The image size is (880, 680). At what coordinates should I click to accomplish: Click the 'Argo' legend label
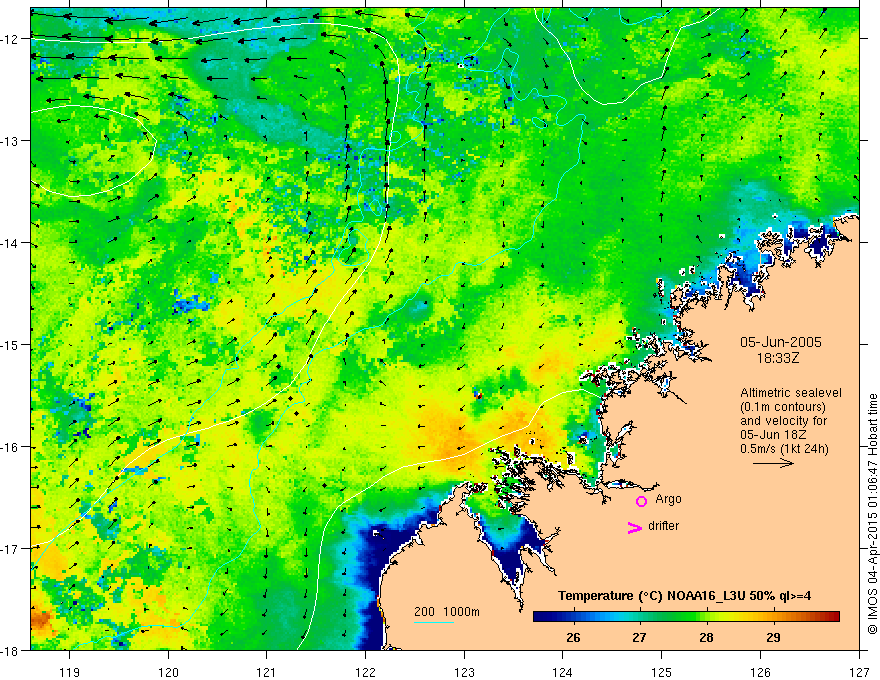[x=668, y=499]
